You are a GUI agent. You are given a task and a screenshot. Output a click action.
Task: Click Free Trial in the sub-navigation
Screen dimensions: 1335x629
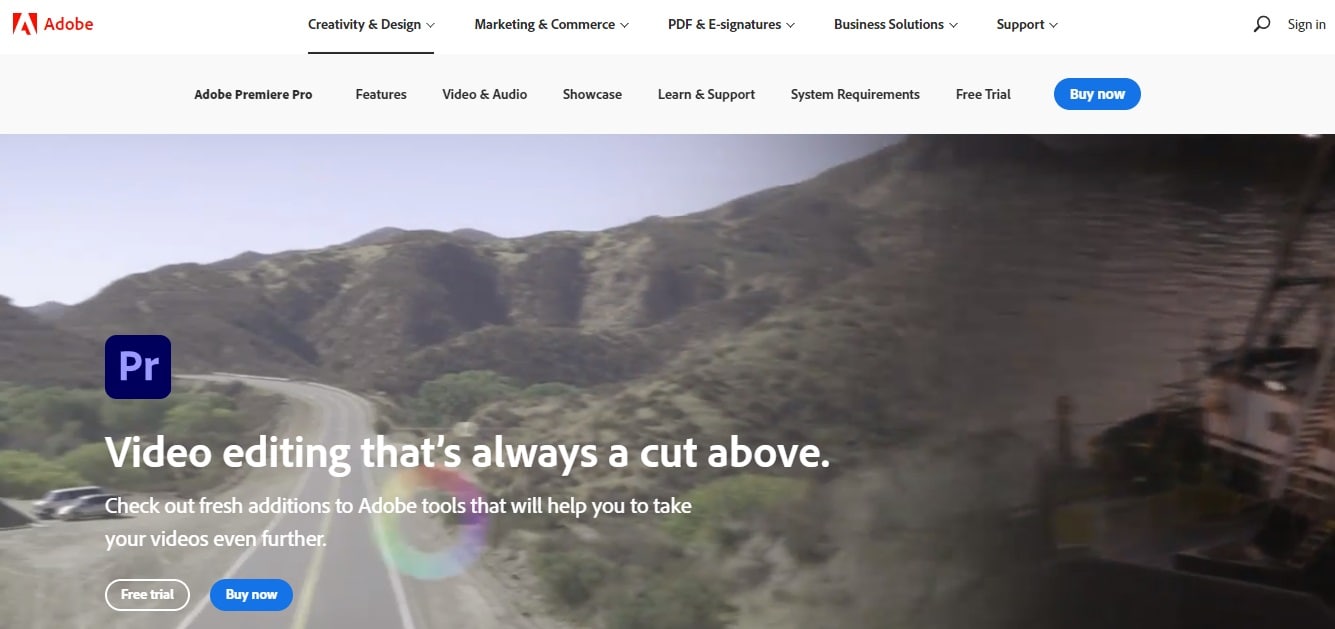(x=983, y=94)
